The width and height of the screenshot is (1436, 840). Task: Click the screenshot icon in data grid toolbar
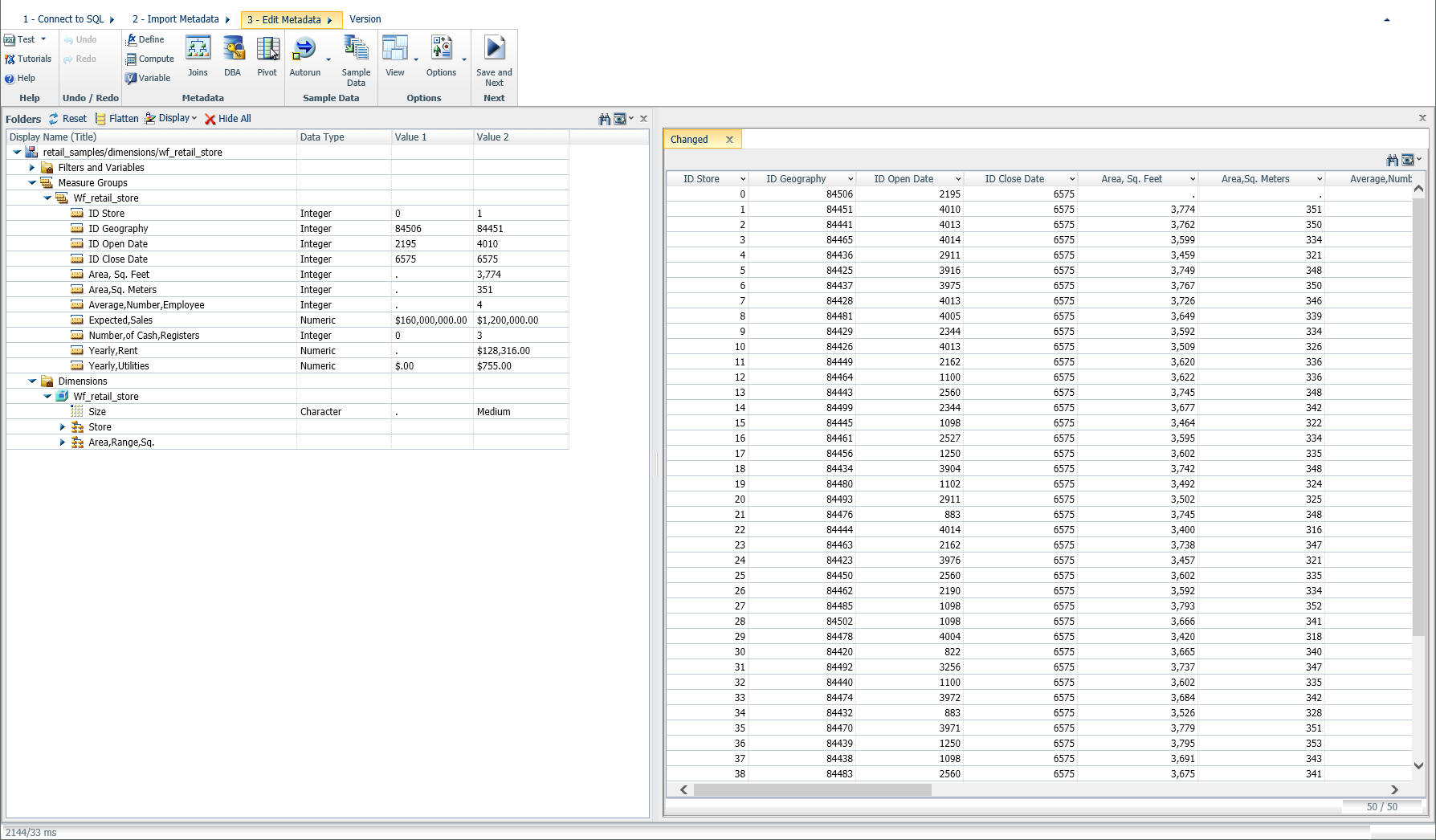click(1408, 160)
